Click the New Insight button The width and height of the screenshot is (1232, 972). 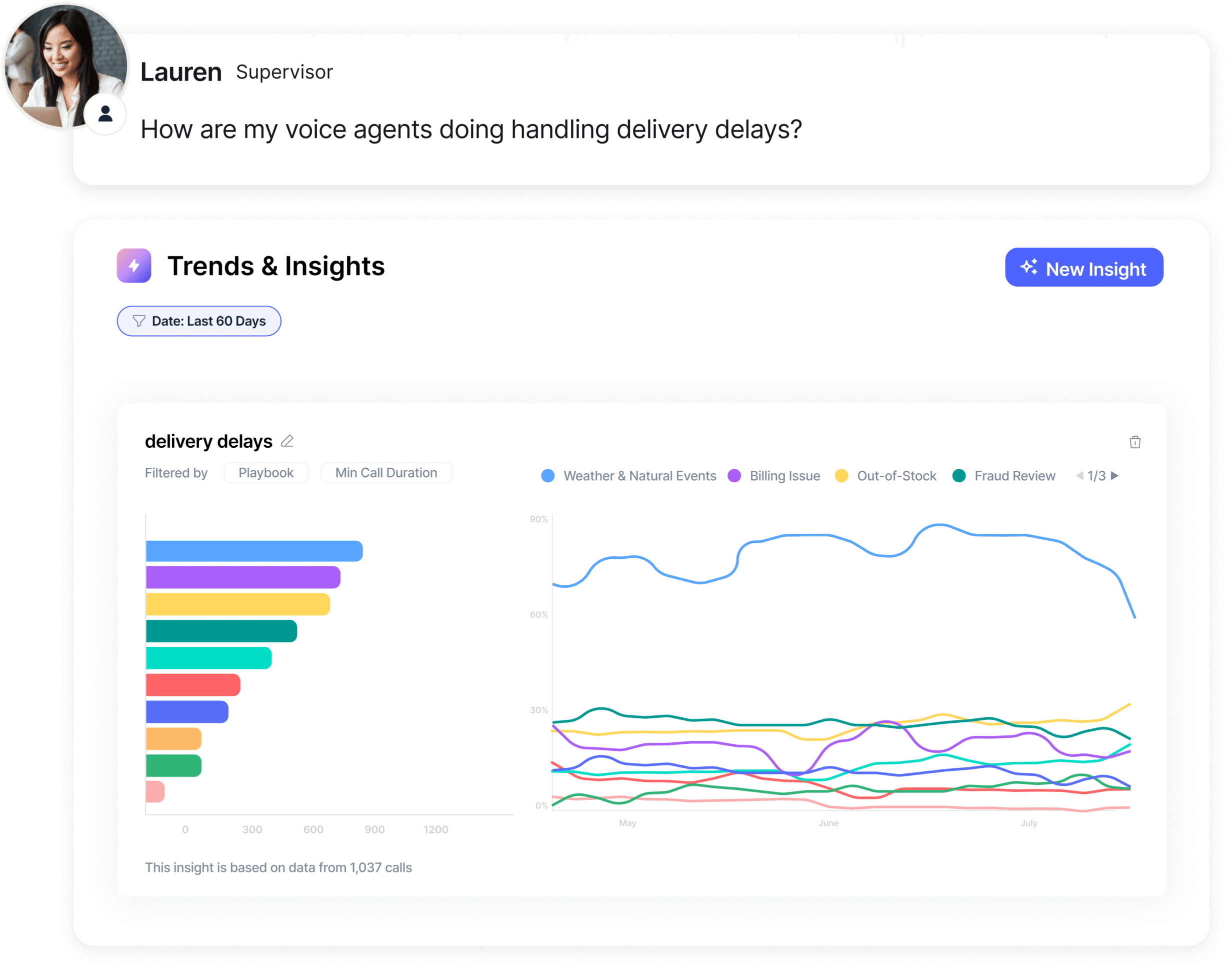[x=1083, y=267]
